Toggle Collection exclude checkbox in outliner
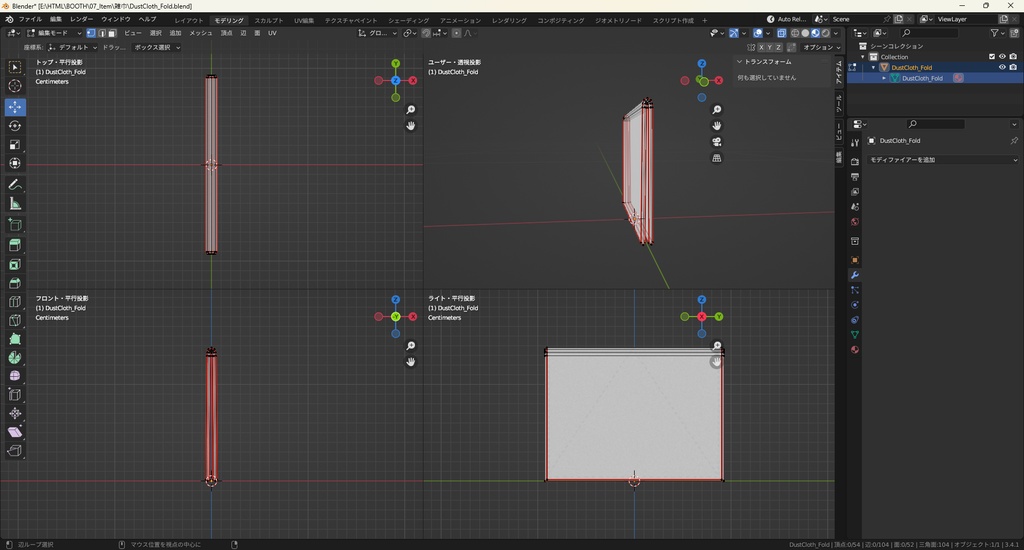Image resolution: width=1024 pixels, height=550 pixels. (x=992, y=57)
